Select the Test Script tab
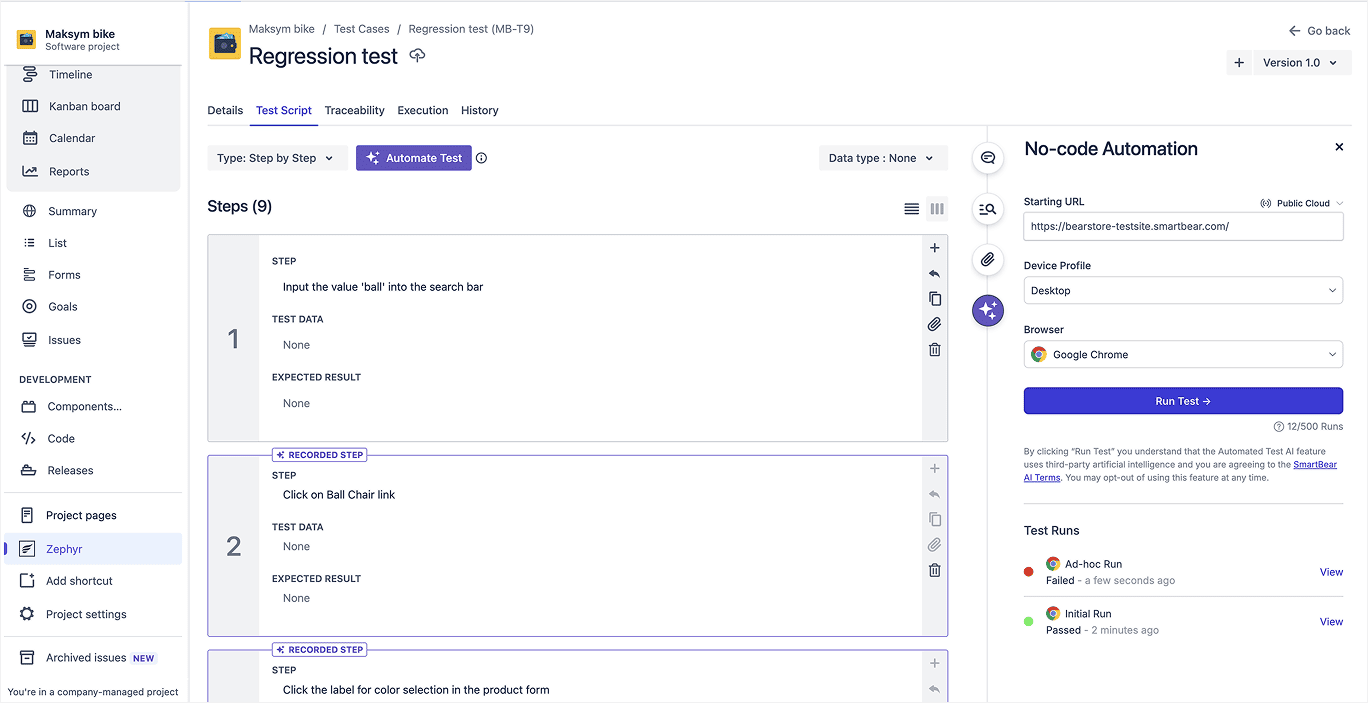 tap(284, 110)
